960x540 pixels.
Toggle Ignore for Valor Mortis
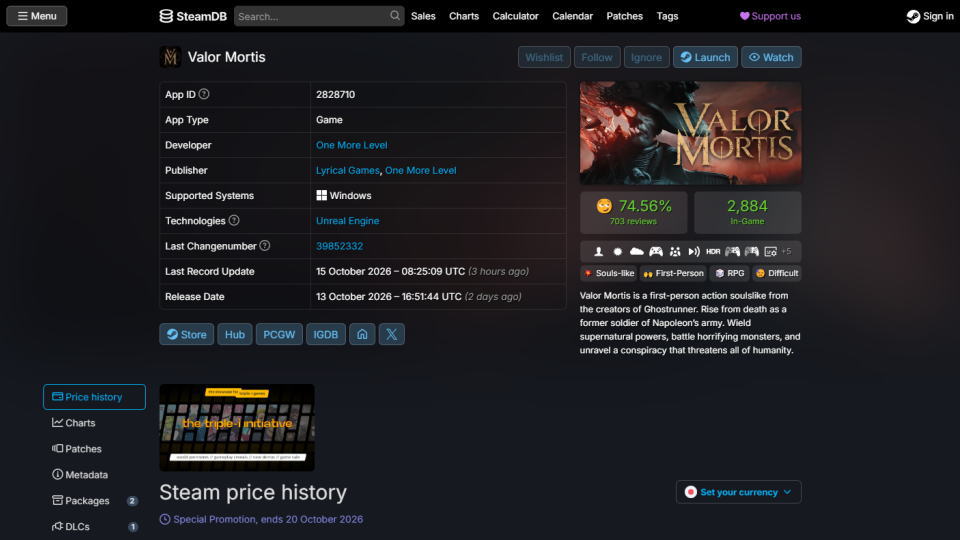(x=647, y=57)
